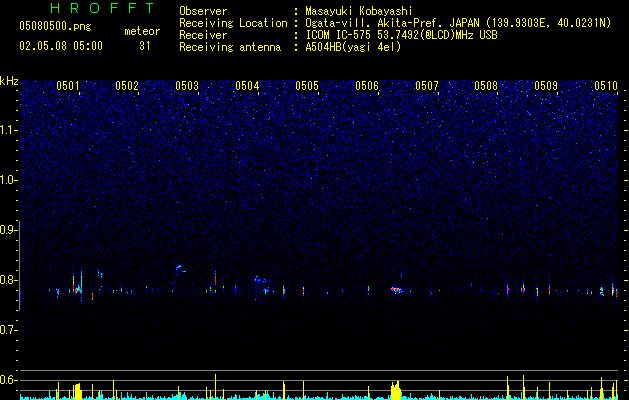
Task: Click the wide meteor echo after 0506
Action: (397, 290)
